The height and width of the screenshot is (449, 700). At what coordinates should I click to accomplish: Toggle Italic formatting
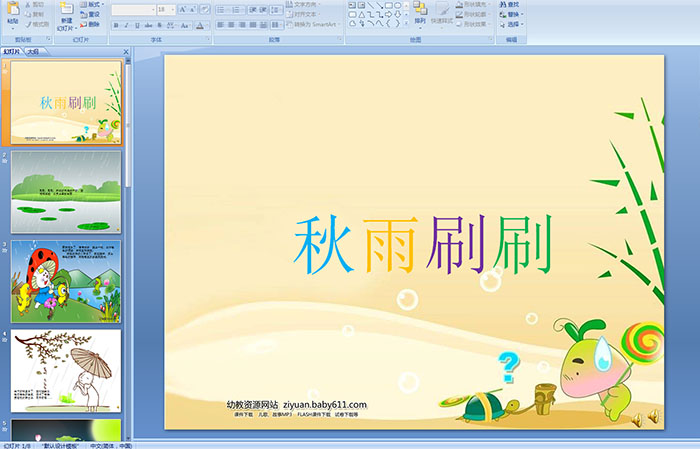coord(126,25)
